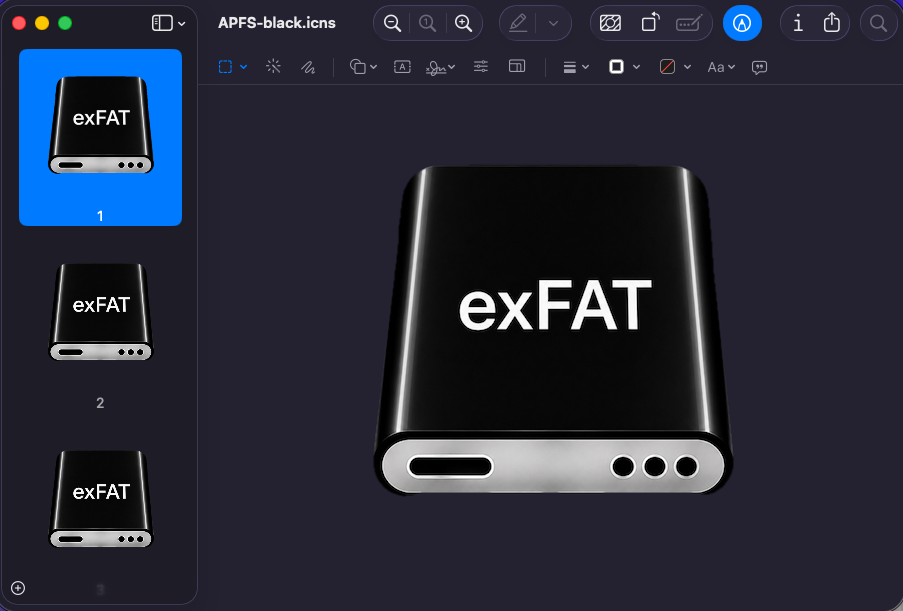Click the Signature tool icon
Viewport: 903px width, 611px height.
436,68
